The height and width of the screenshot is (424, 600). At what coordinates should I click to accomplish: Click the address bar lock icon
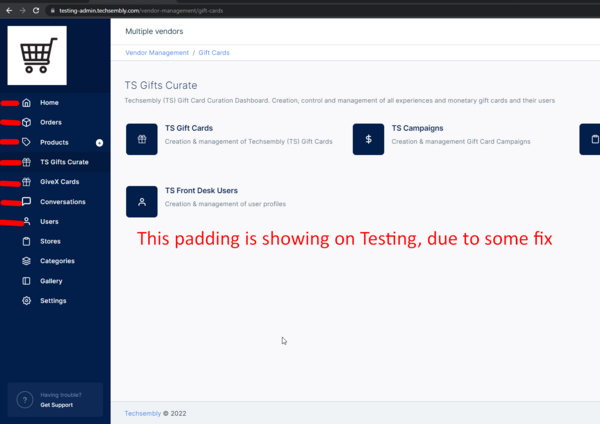[x=53, y=11]
